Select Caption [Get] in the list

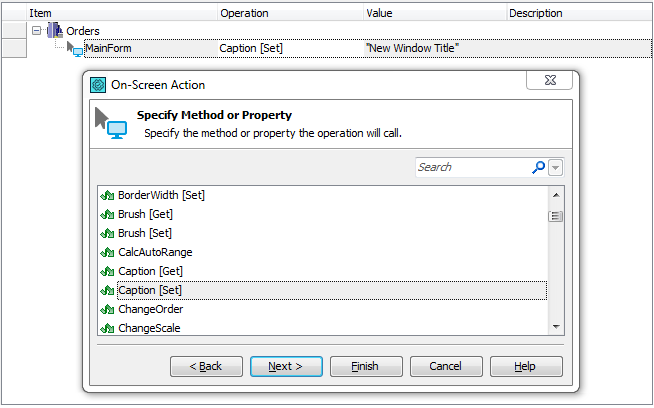click(150, 271)
